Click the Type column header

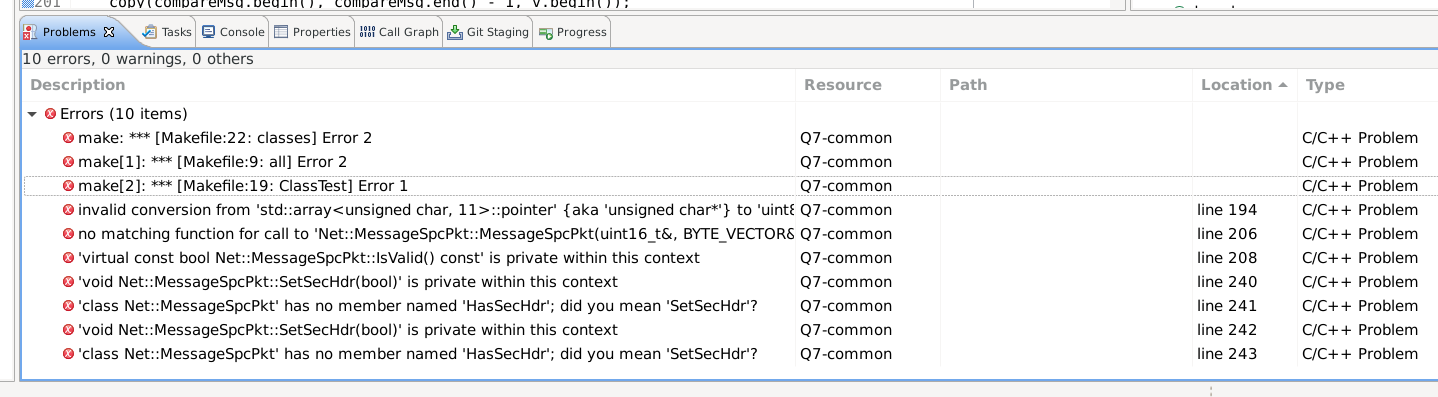pos(1367,85)
